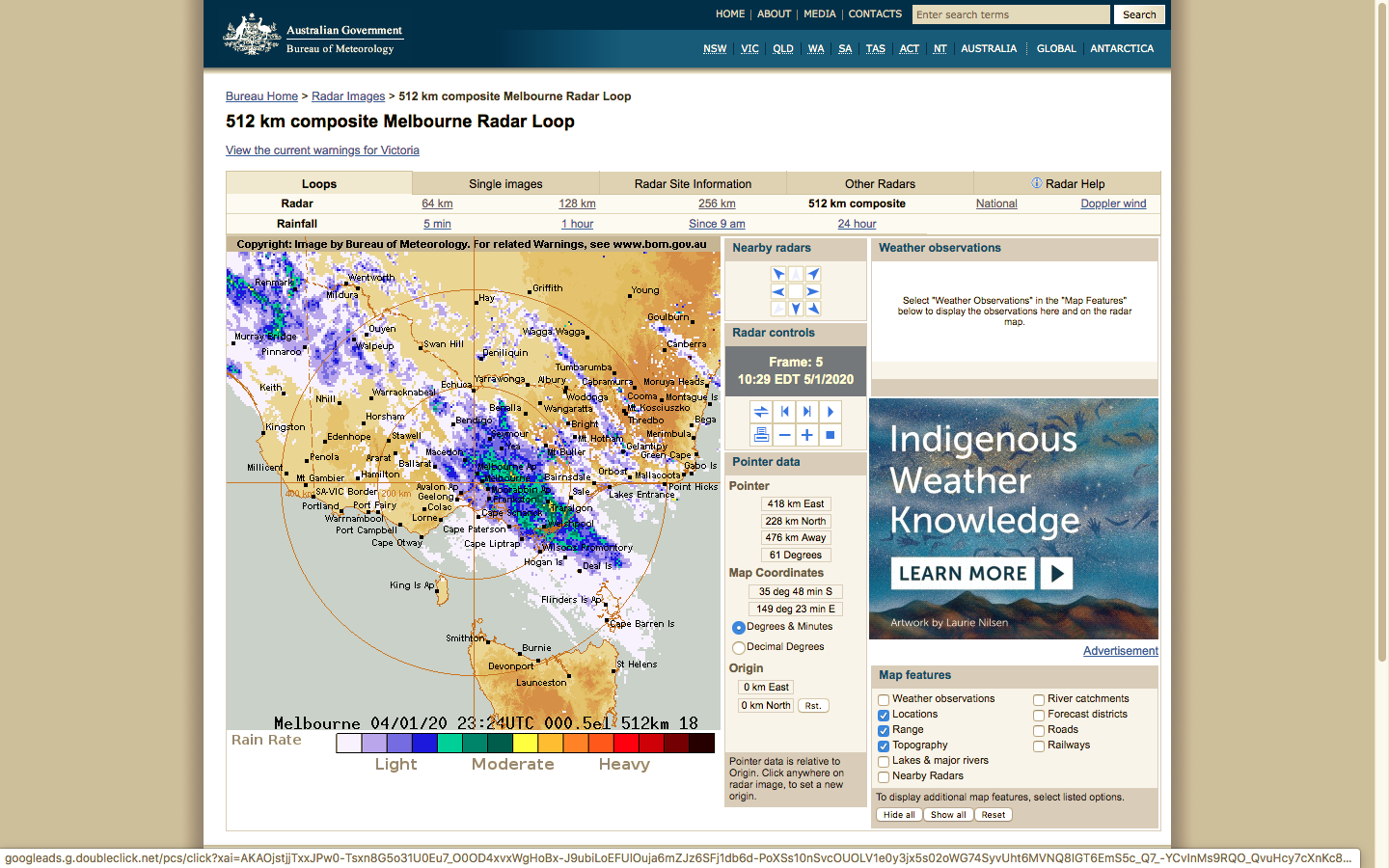Disable the Topography map feature
This screenshot has width=1389, height=868.
click(x=884, y=746)
